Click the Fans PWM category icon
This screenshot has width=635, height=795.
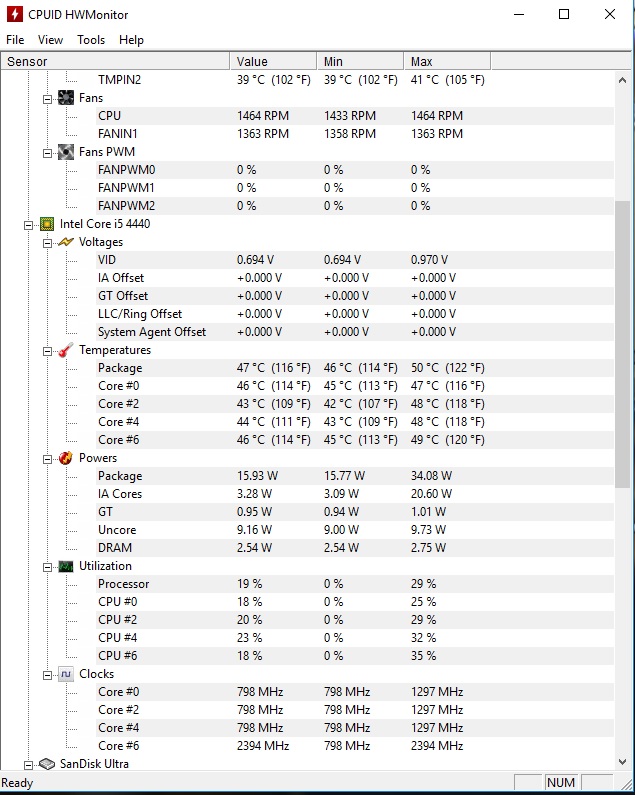[x=66, y=152]
